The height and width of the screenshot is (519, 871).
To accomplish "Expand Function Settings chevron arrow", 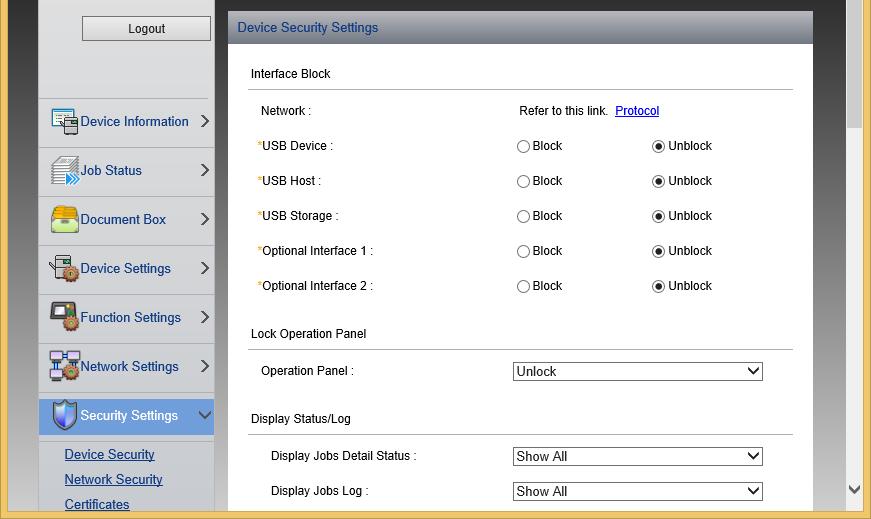I will [204, 317].
